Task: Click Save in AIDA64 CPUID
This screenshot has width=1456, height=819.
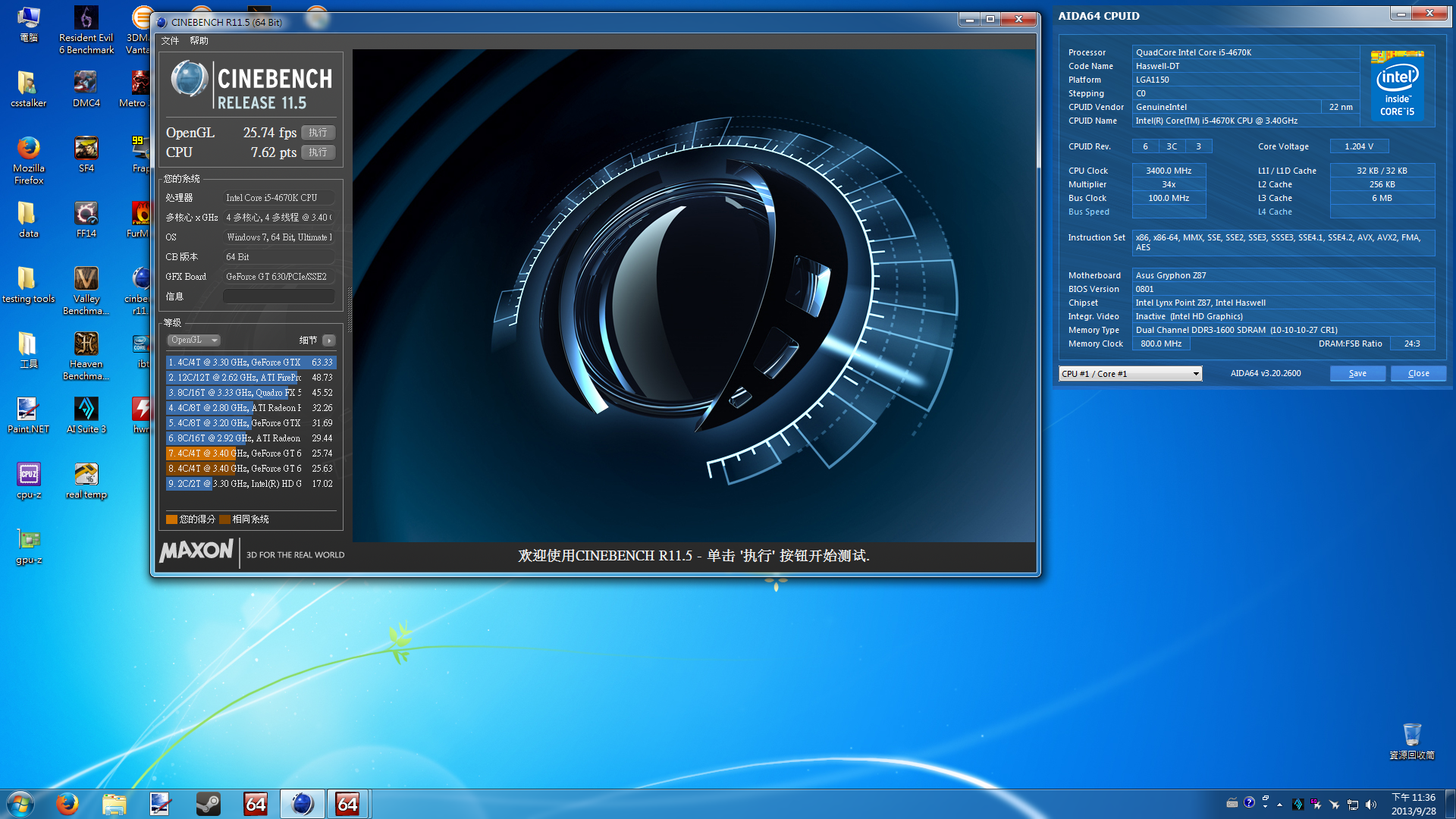Action: [1357, 374]
